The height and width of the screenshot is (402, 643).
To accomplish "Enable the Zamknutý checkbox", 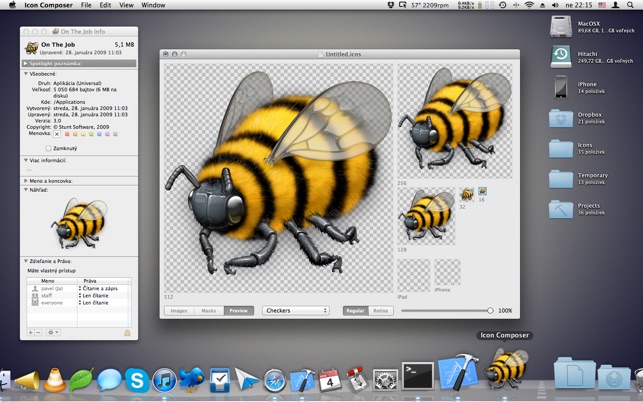I will click(48, 148).
